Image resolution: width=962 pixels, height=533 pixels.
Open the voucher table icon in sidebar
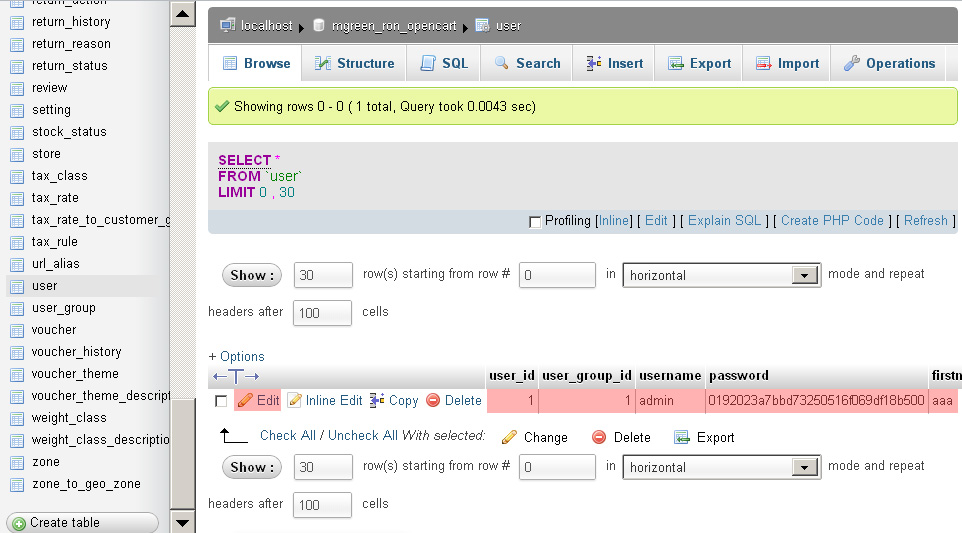pyautogui.click(x=16, y=330)
